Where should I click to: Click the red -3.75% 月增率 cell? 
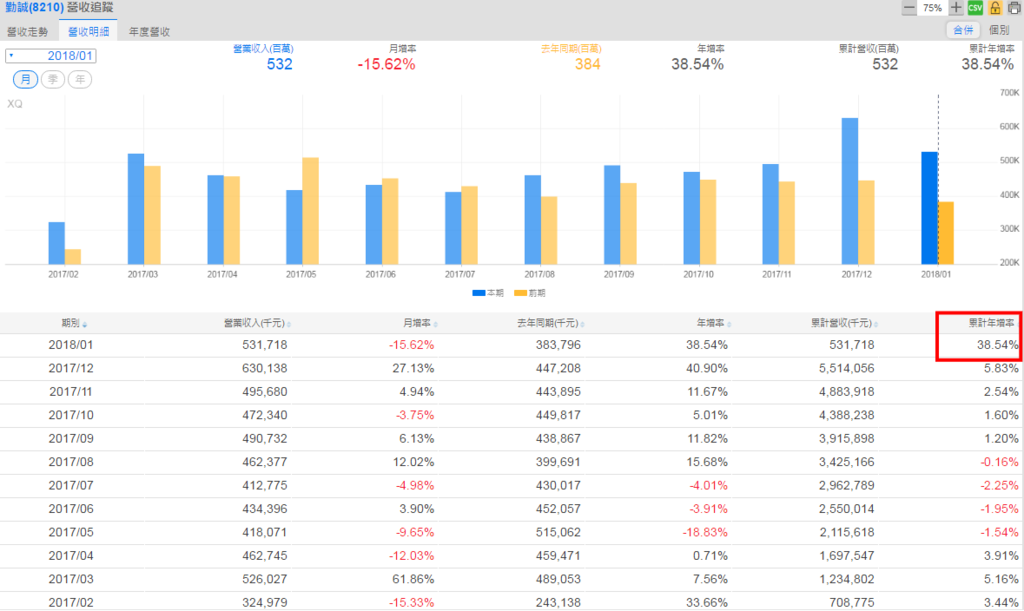coord(414,415)
